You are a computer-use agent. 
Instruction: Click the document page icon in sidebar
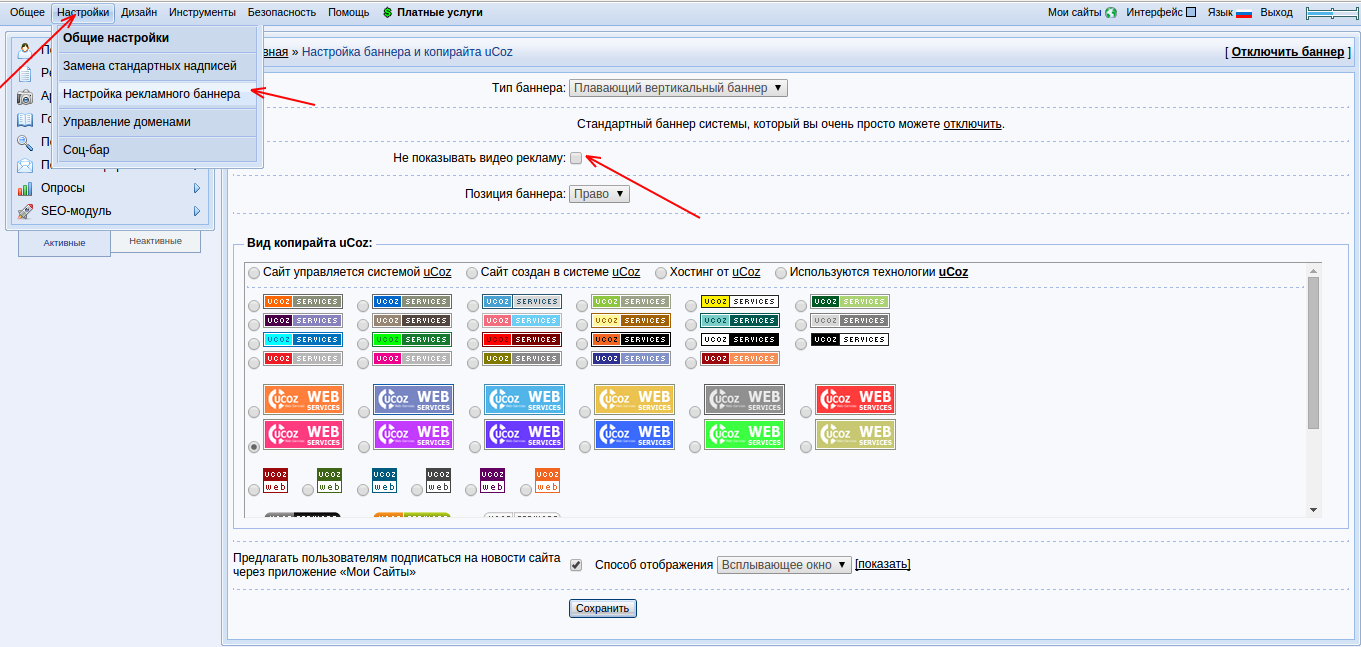click(25, 73)
